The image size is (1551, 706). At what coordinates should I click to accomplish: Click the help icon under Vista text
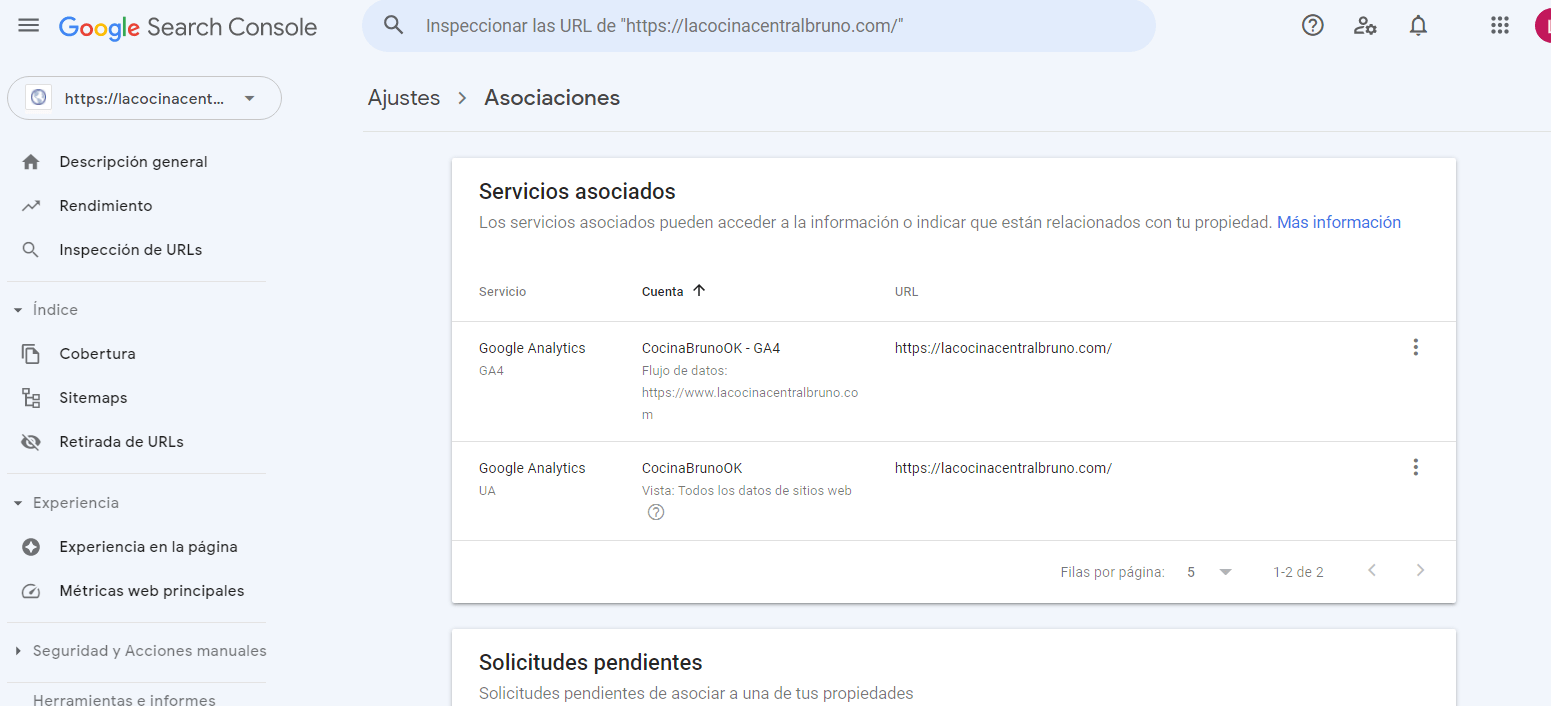656,512
